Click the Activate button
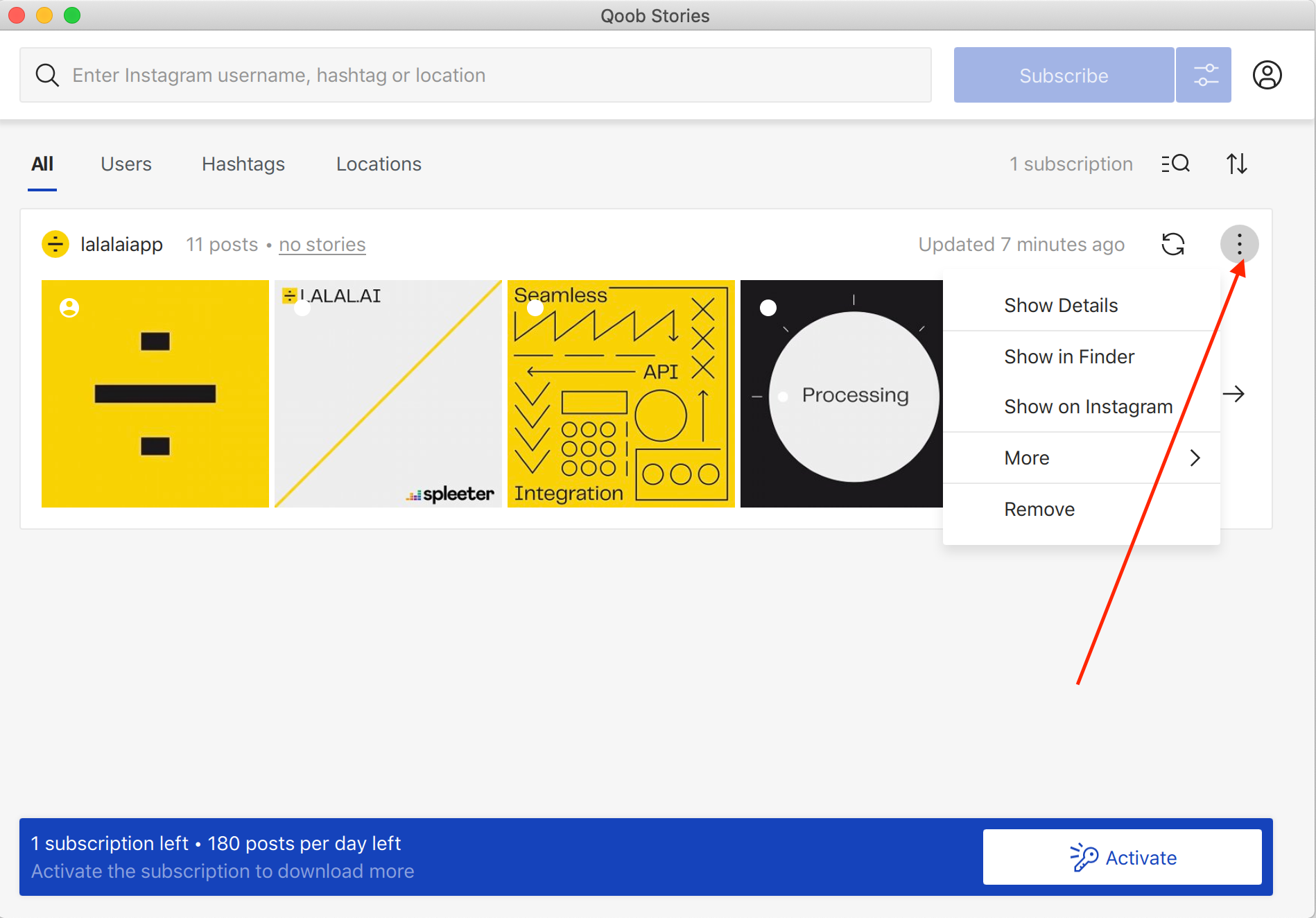 [1122, 857]
